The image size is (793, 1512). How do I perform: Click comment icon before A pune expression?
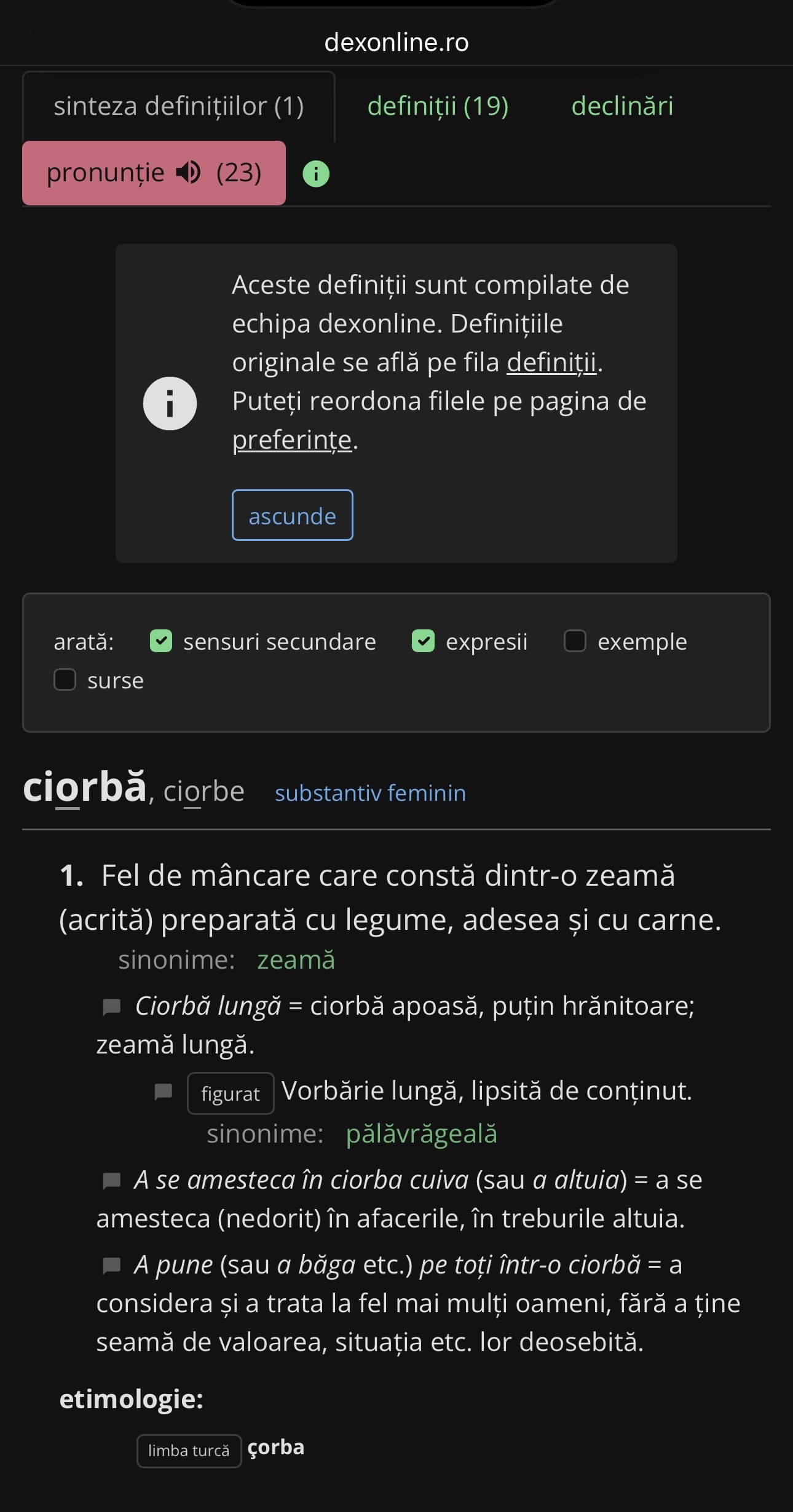click(111, 1266)
